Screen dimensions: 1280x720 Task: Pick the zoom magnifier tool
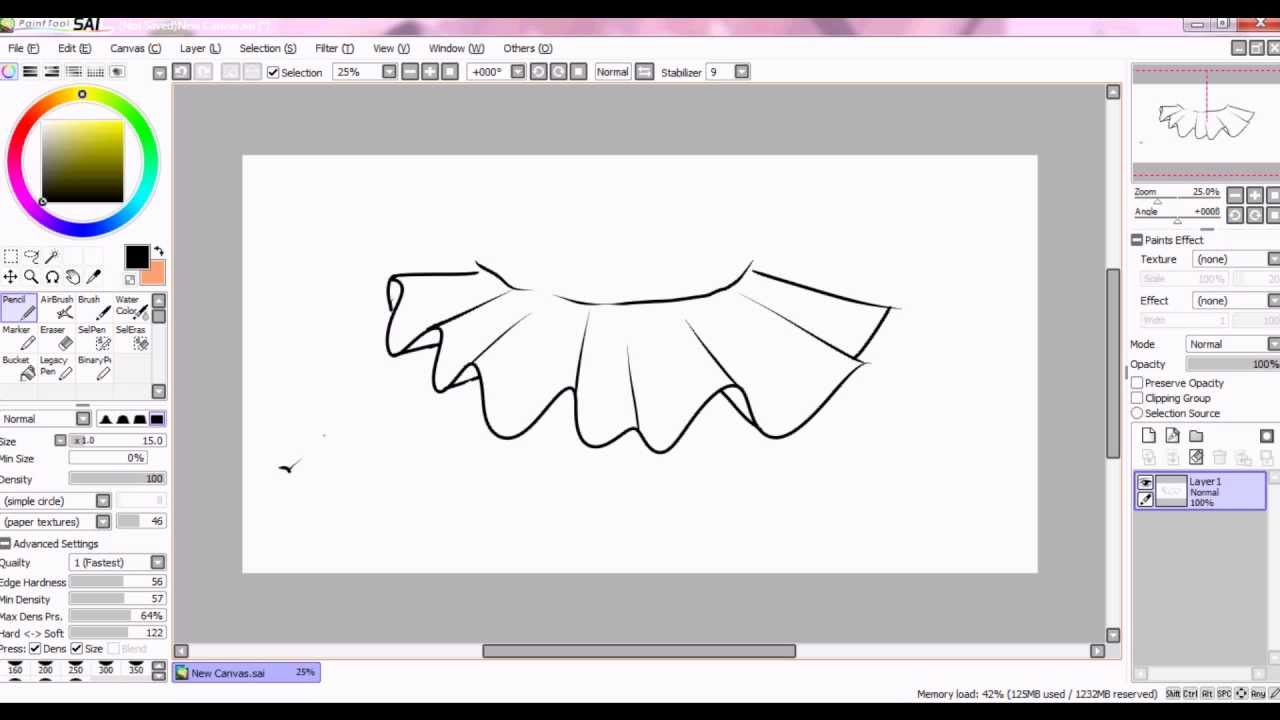(x=31, y=277)
